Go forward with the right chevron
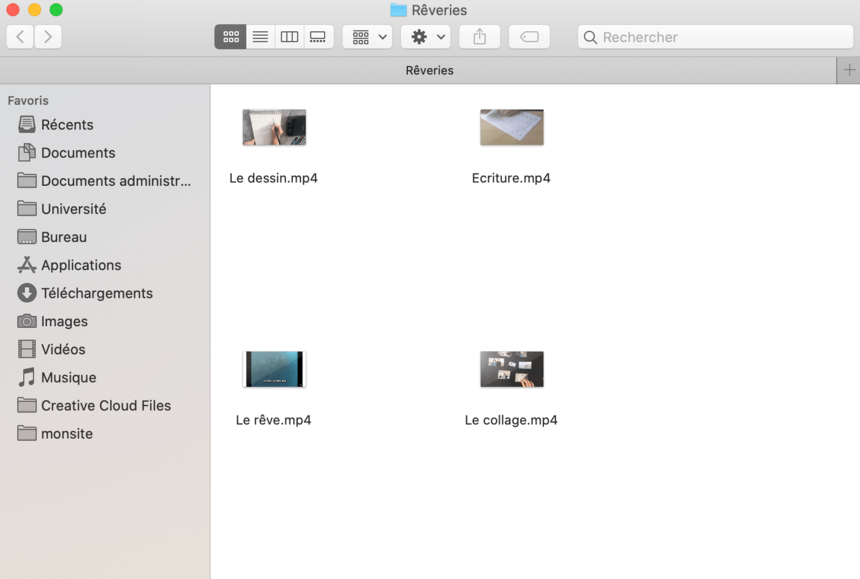Viewport: 860px width, 579px height. click(x=47, y=37)
